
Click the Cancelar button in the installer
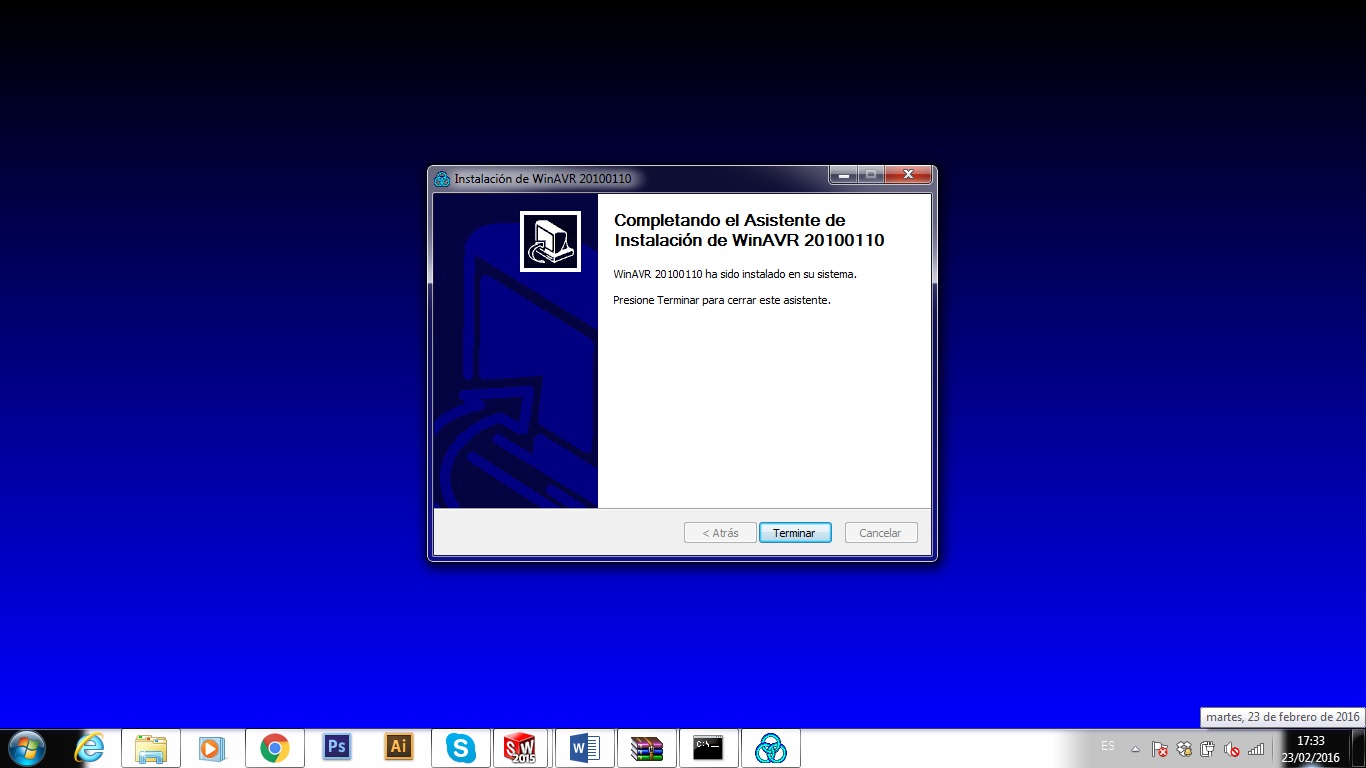[x=881, y=533]
